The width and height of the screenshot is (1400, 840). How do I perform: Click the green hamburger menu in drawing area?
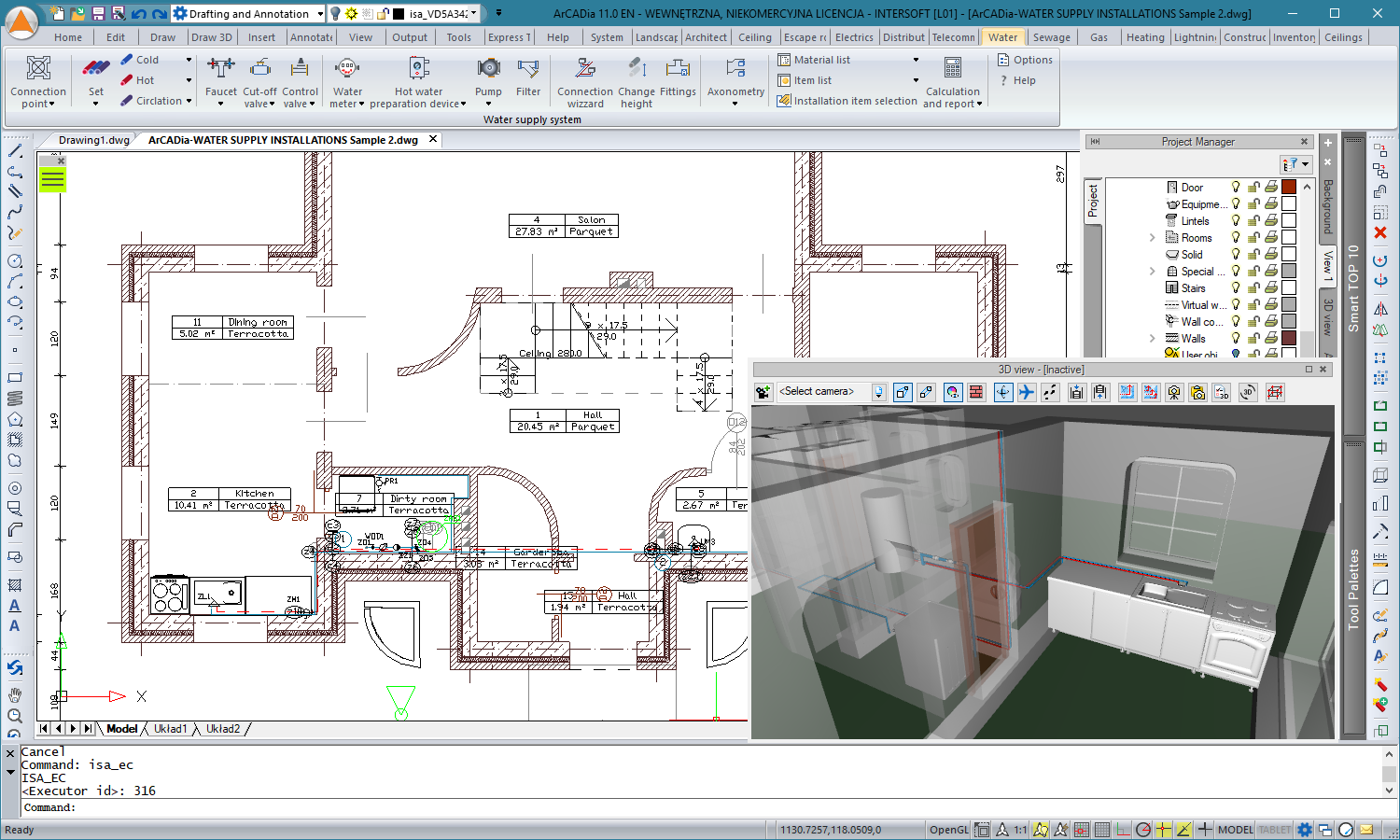[52, 180]
